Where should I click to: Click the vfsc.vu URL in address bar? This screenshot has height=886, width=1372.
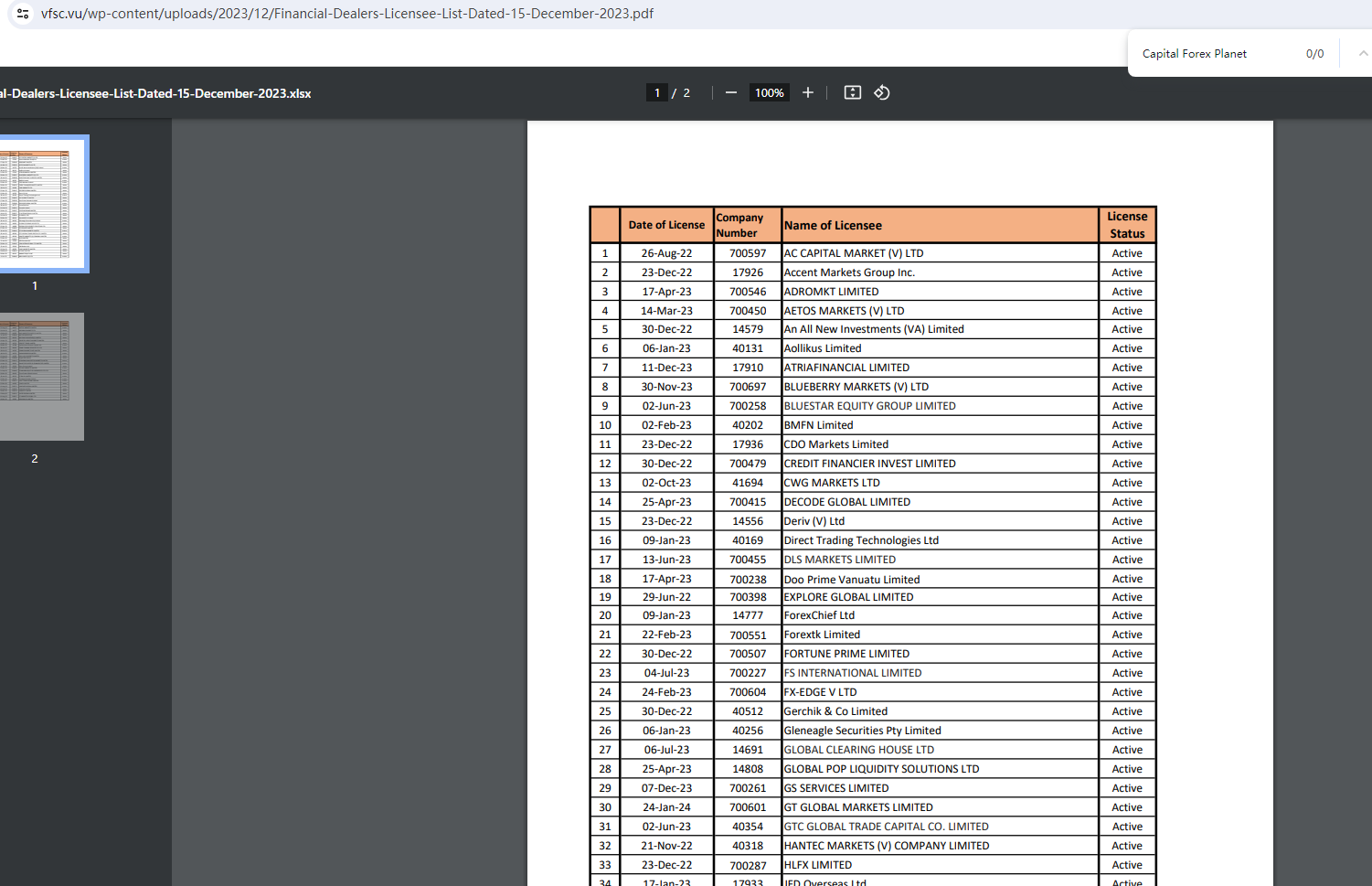tap(347, 14)
